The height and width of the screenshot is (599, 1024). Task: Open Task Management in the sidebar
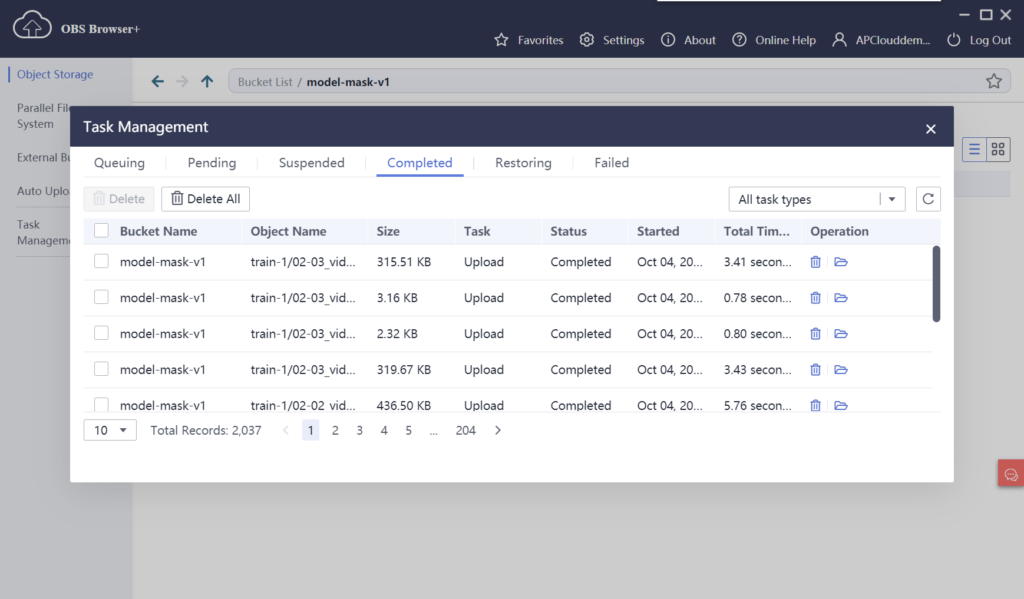tap(42, 232)
